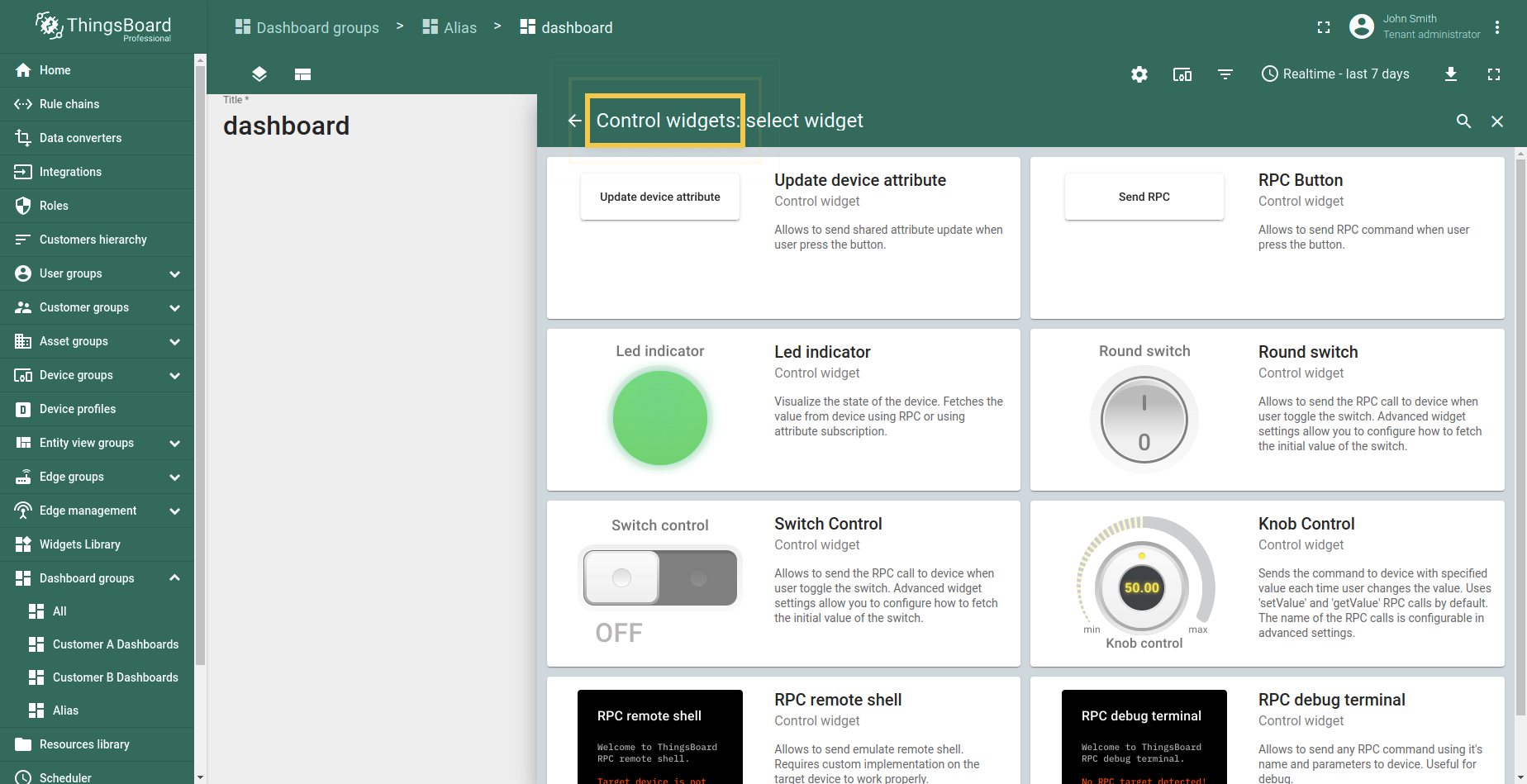The height and width of the screenshot is (784, 1527).
Task: Toggle fullscreen icon in top header
Action: coord(1324,27)
